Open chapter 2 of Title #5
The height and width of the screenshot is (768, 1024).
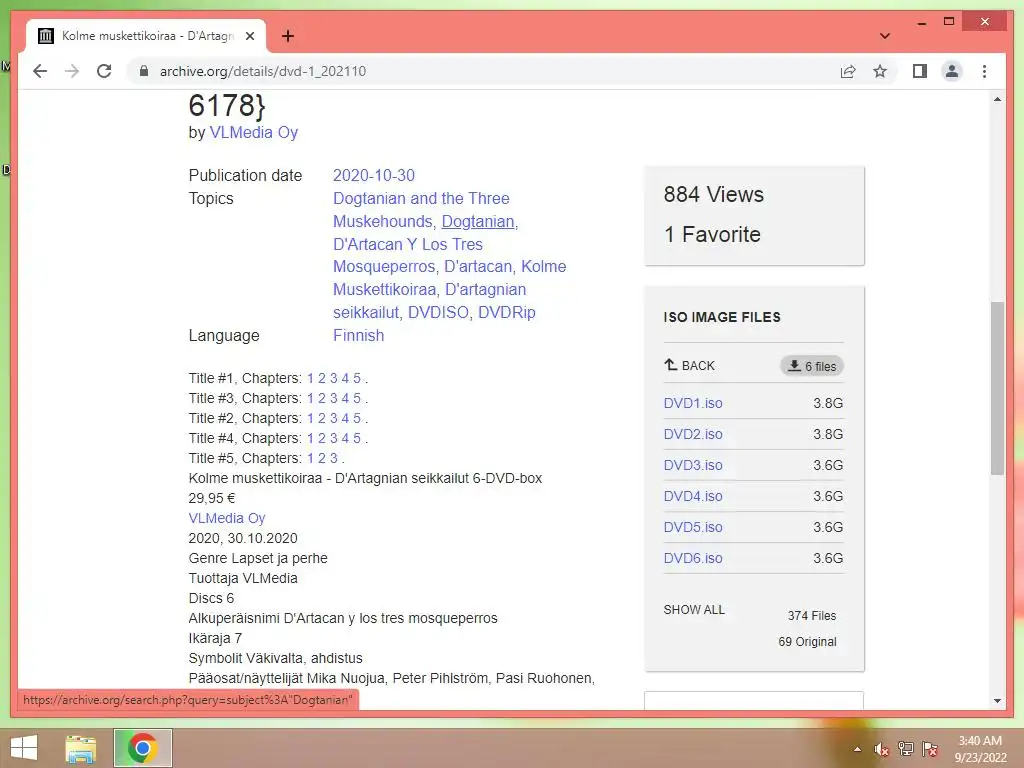pyautogui.click(x=321, y=458)
